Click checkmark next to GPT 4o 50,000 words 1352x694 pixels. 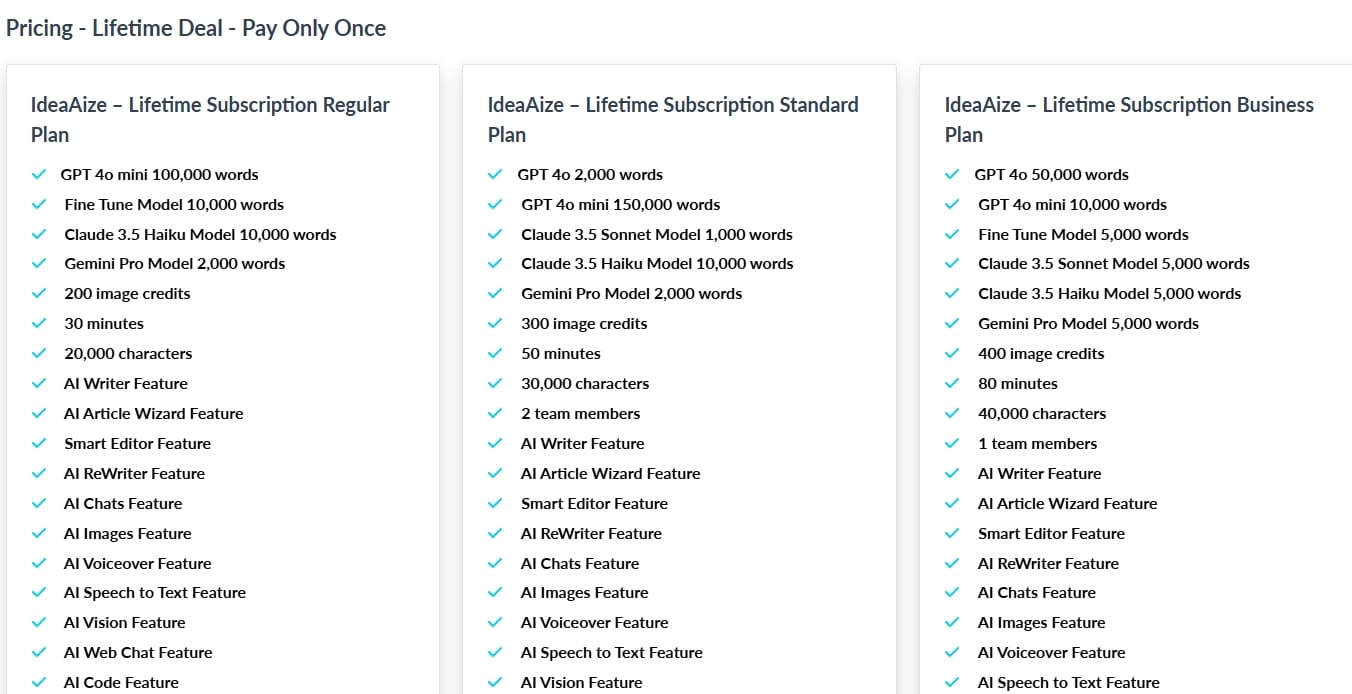pyautogui.click(x=952, y=174)
